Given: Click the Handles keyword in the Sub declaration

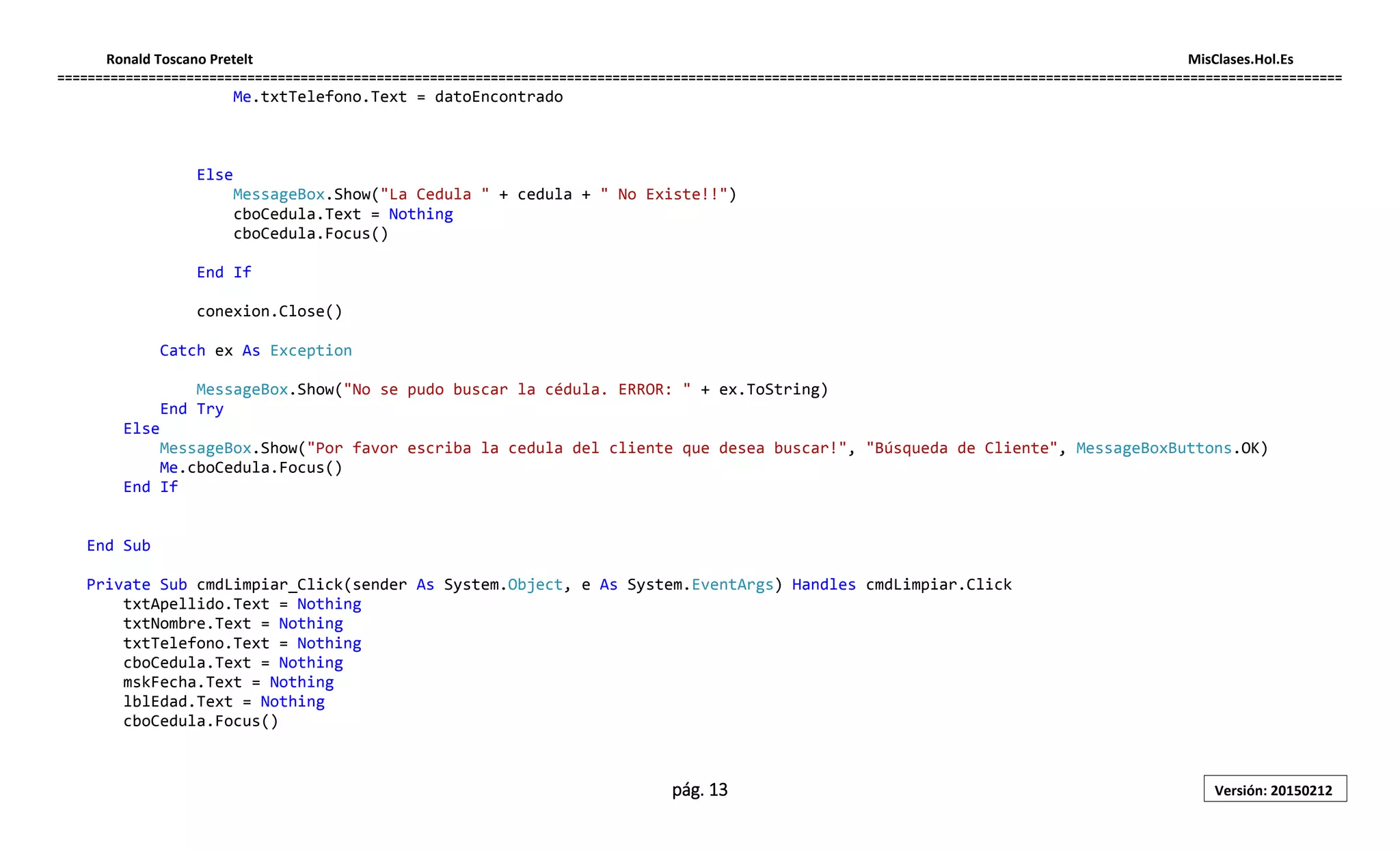Looking at the screenshot, I should coord(823,585).
